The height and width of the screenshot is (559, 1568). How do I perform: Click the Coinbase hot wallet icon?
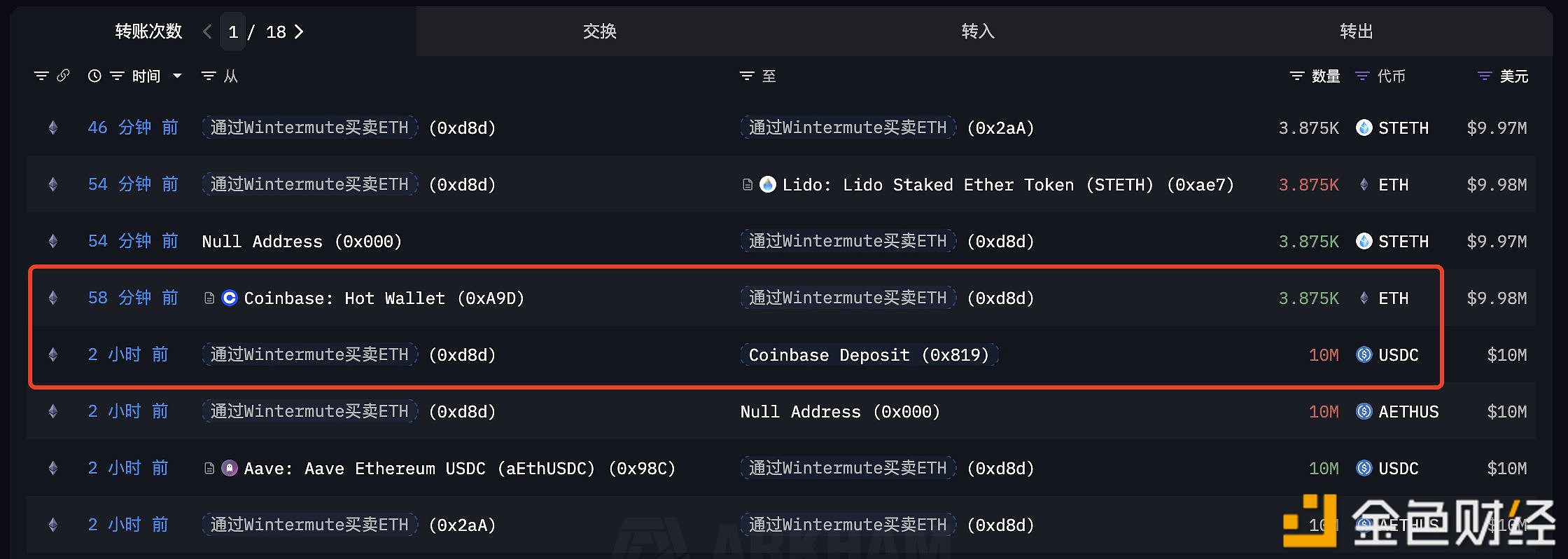230,298
